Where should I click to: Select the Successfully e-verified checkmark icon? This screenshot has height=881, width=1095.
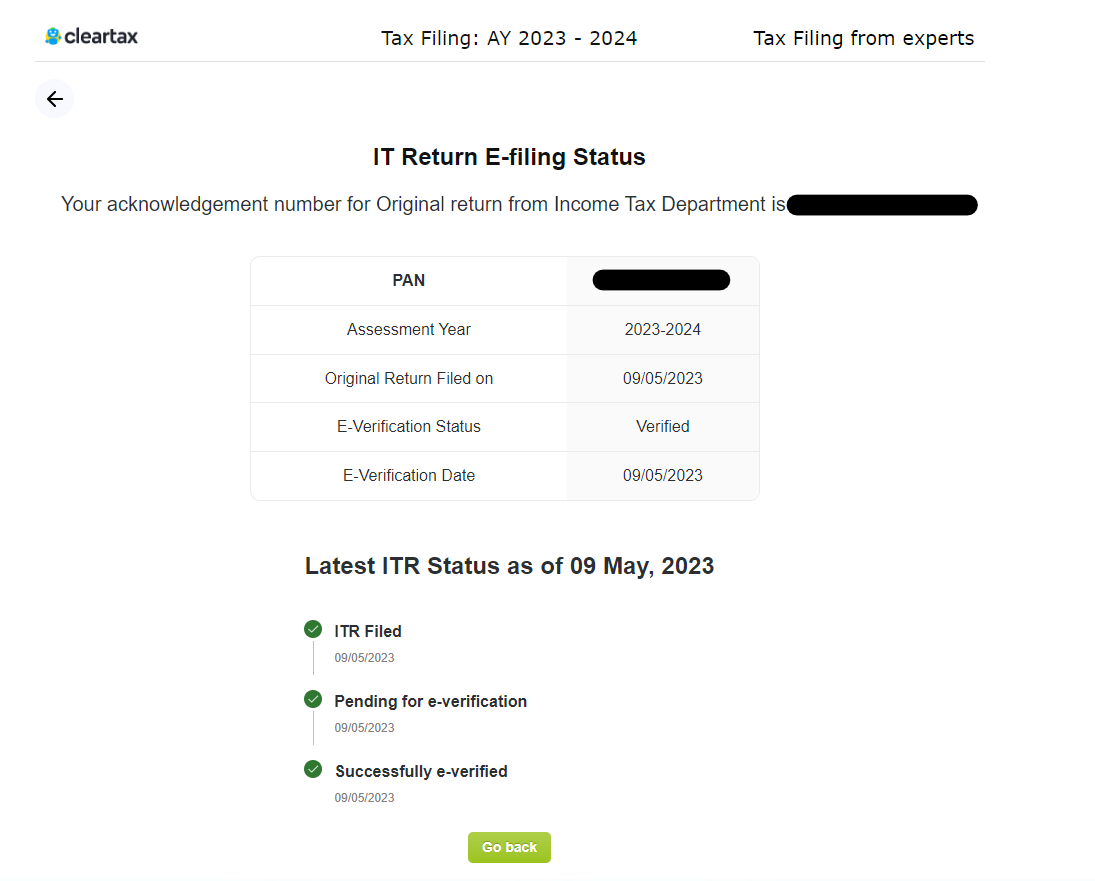313,770
